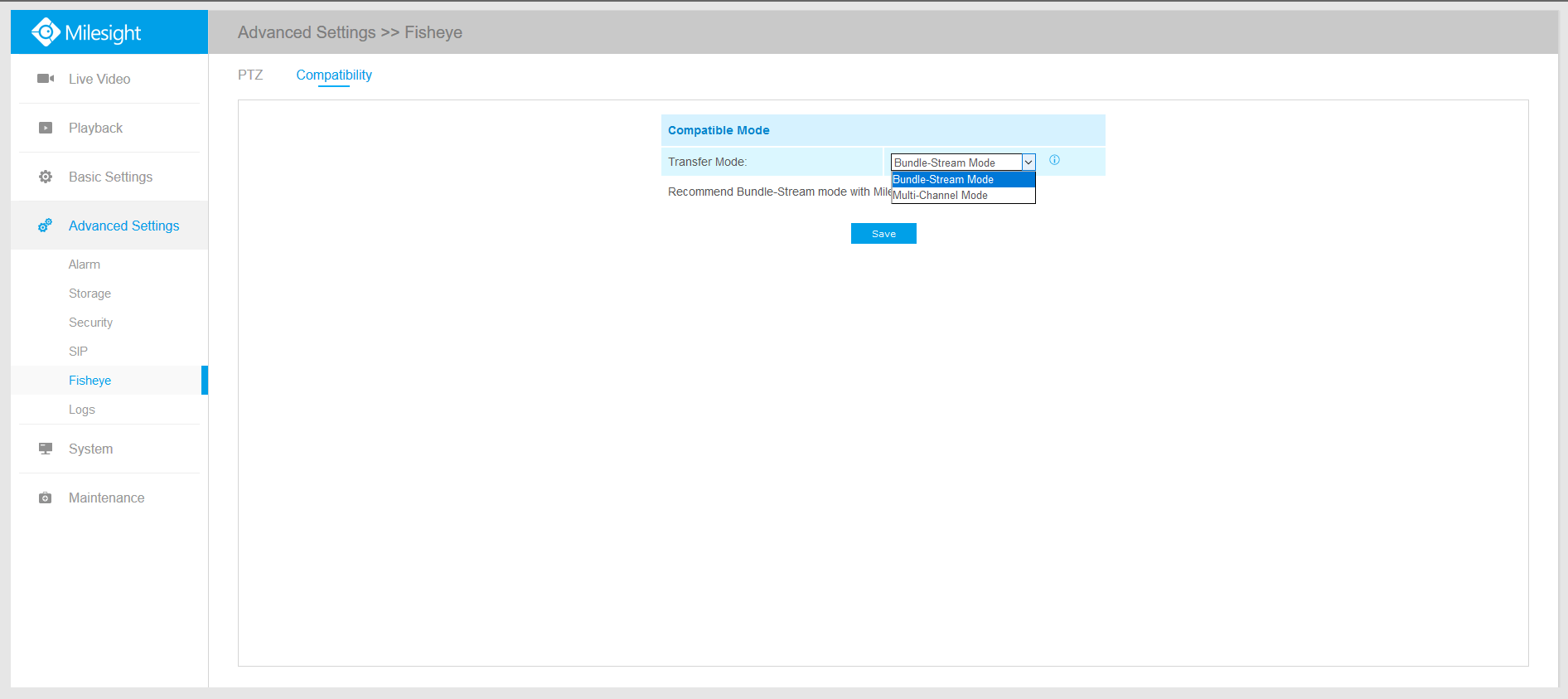
Task: Switch to the Compatibility tab
Action: click(x=334, y=75)
